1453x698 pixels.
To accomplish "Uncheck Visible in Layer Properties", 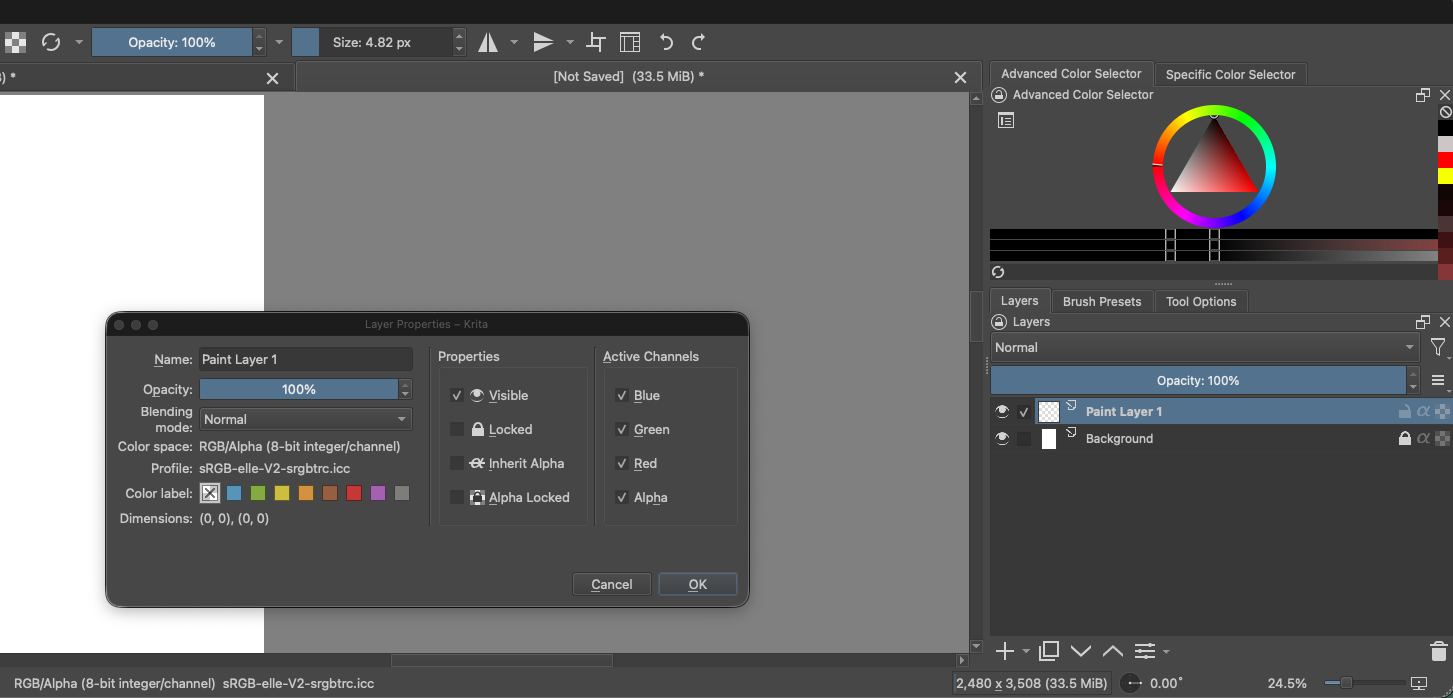I will click(x=457, y=395).
